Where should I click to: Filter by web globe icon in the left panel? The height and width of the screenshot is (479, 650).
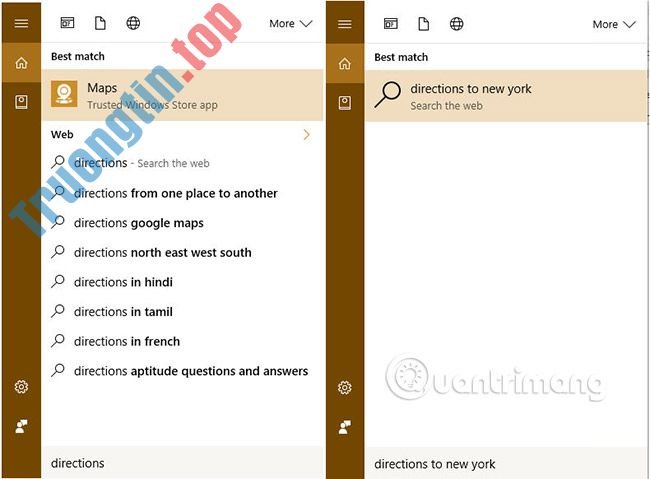point(133,23)
